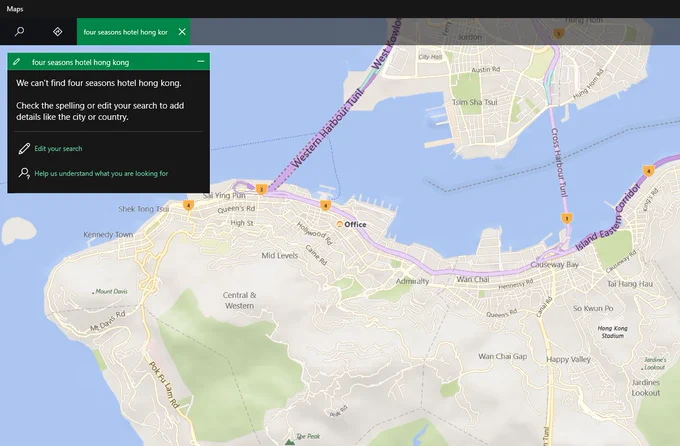Click the Cross Harbour Tunl label

(x=559, y=163)
